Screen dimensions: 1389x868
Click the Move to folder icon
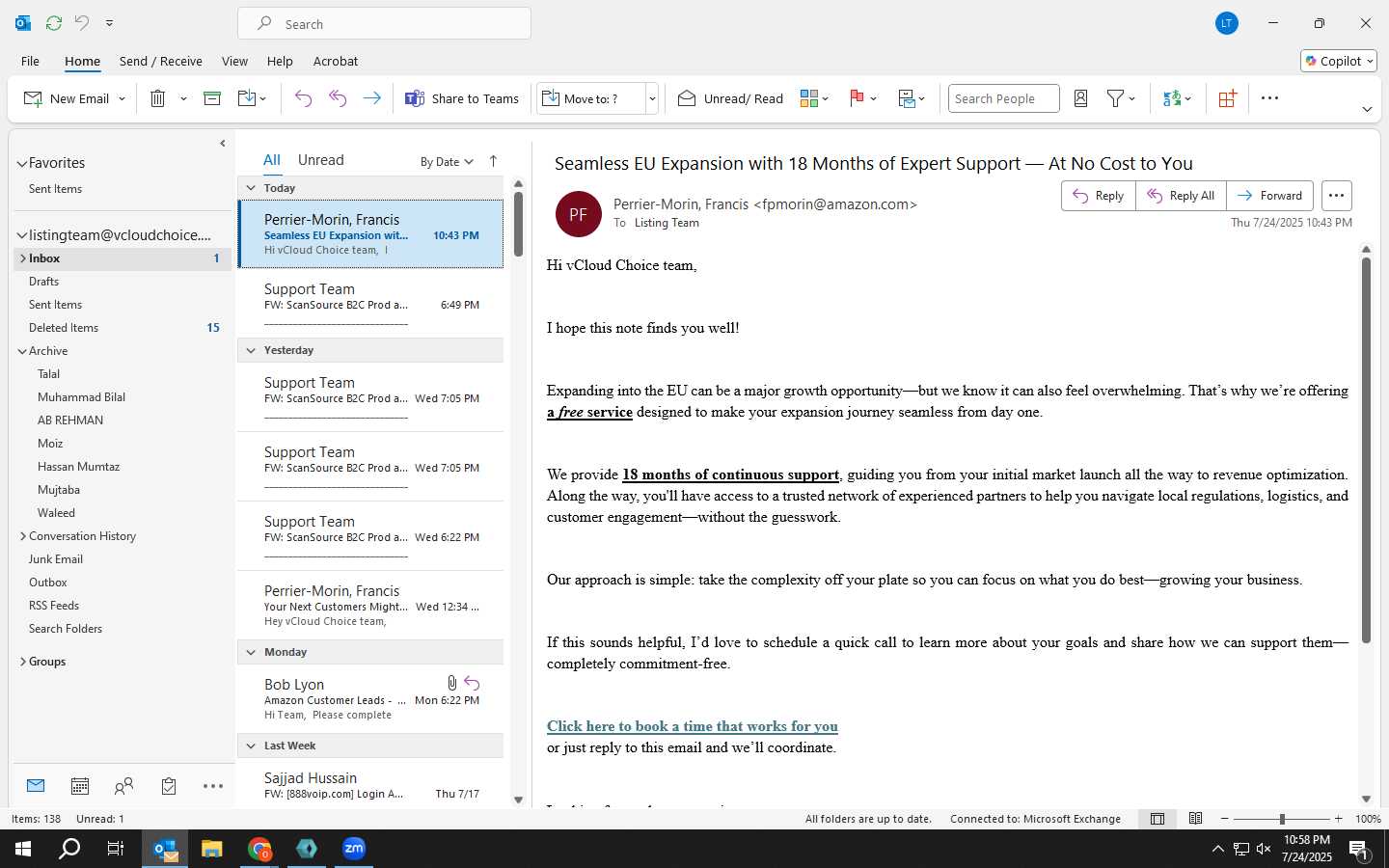pos(247,98)
